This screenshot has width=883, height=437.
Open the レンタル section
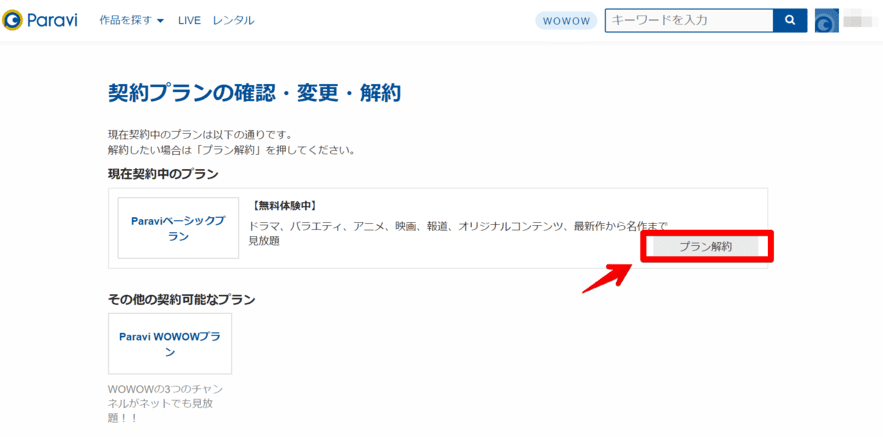pyautogui.click(x=233, y=21)
